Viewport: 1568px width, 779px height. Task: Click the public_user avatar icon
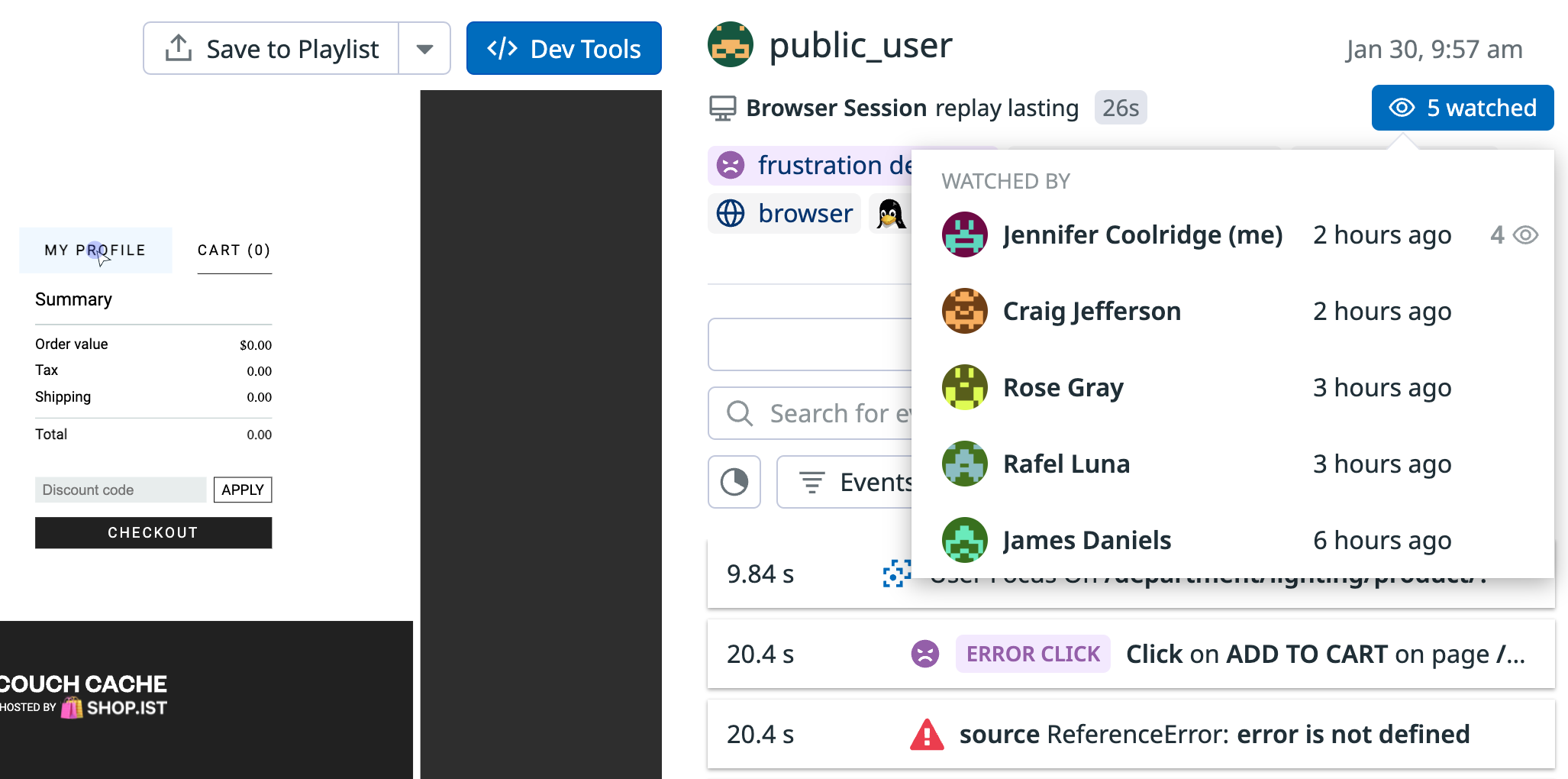click(x=731, y=45)
